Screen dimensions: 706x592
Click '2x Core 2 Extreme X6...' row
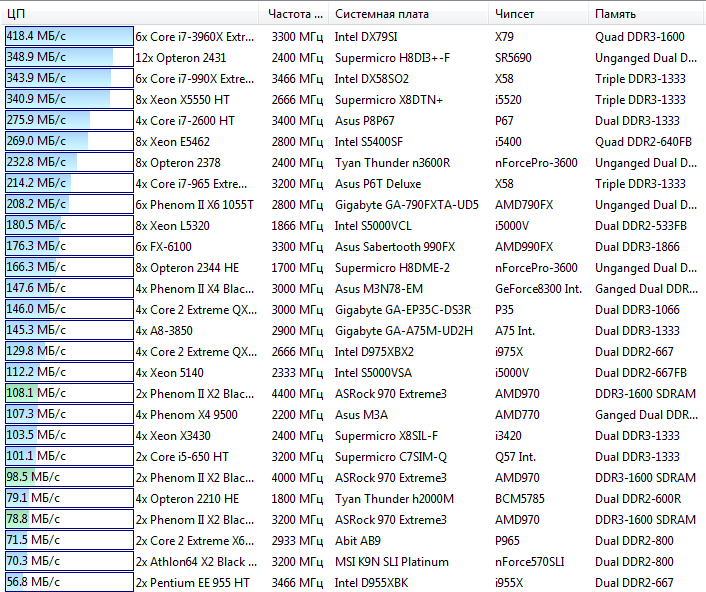coord(195,541)
